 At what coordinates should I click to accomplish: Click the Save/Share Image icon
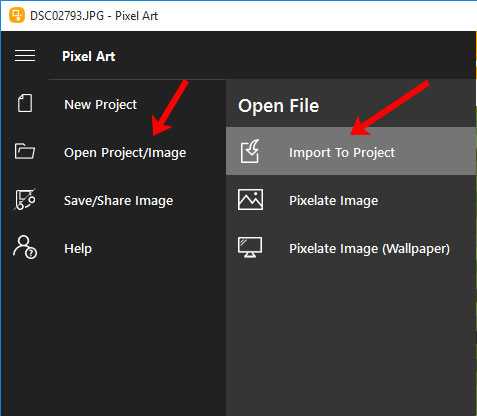(x=25, y=199)
